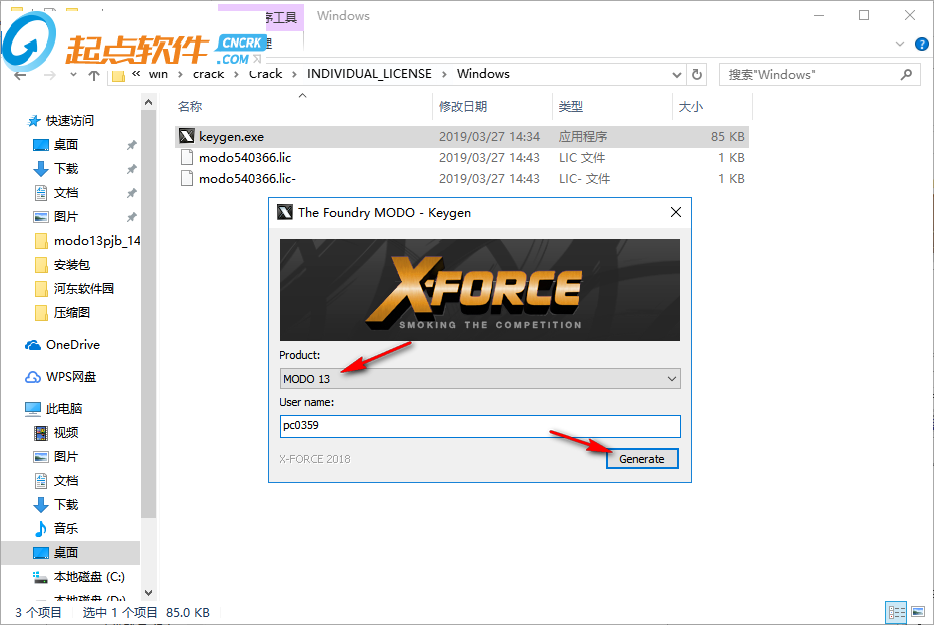Image resolution: width=934 pixels, height=625 pixels.
Task: Click INDIVIDUAL_LICENSE in the breadcrumb path
Action: tap(369, 74)
